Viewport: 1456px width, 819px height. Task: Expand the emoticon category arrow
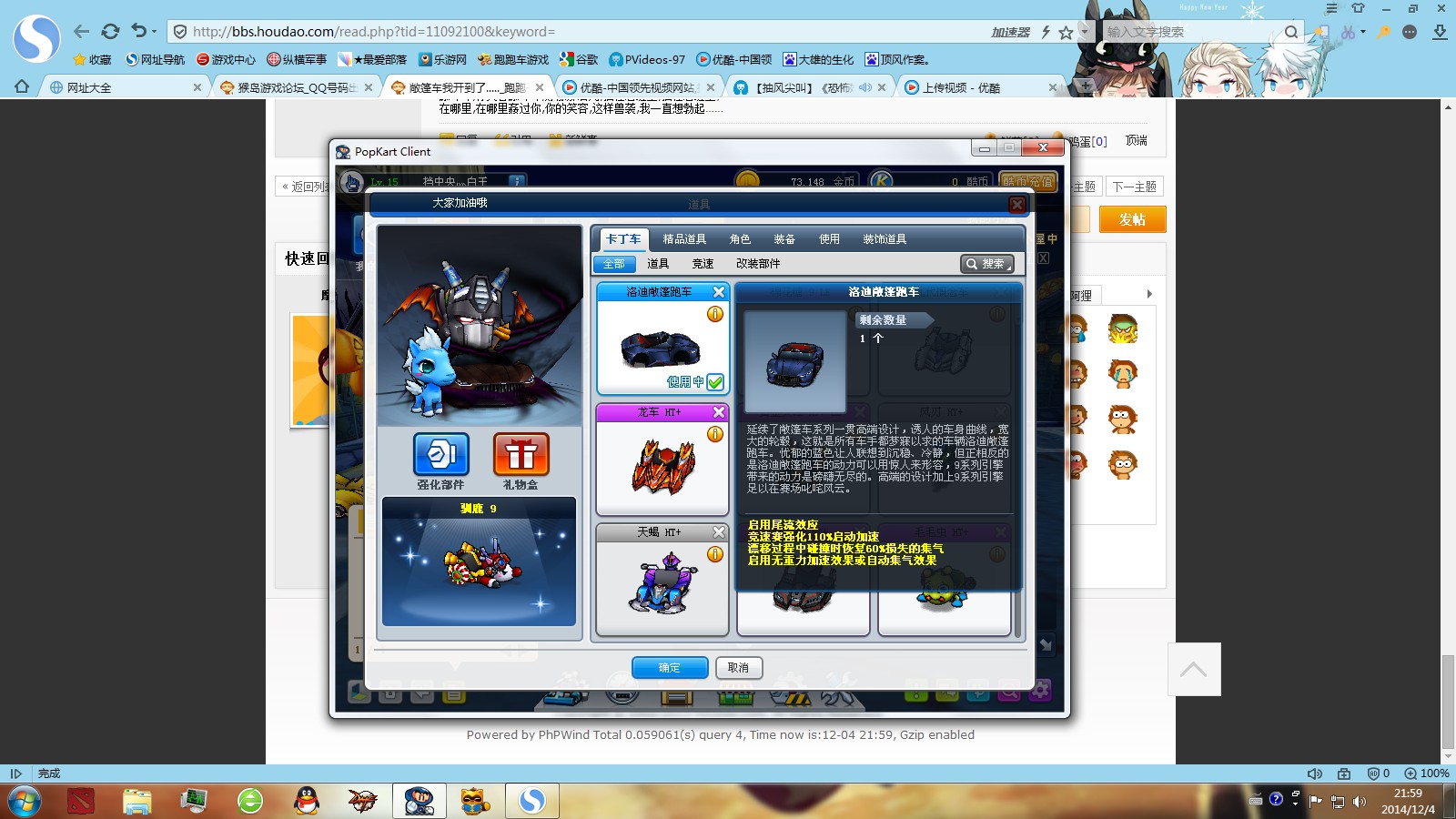pyautogui.click(x=1149, y=294)
